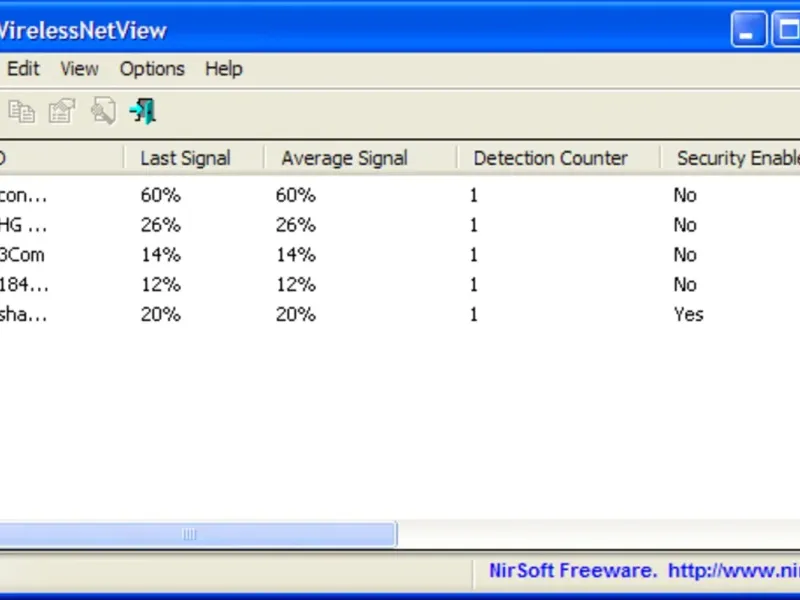This screenshot has width=800, height=600.
Task: Click Security 'No' in the 60% row
Action: 685,195
